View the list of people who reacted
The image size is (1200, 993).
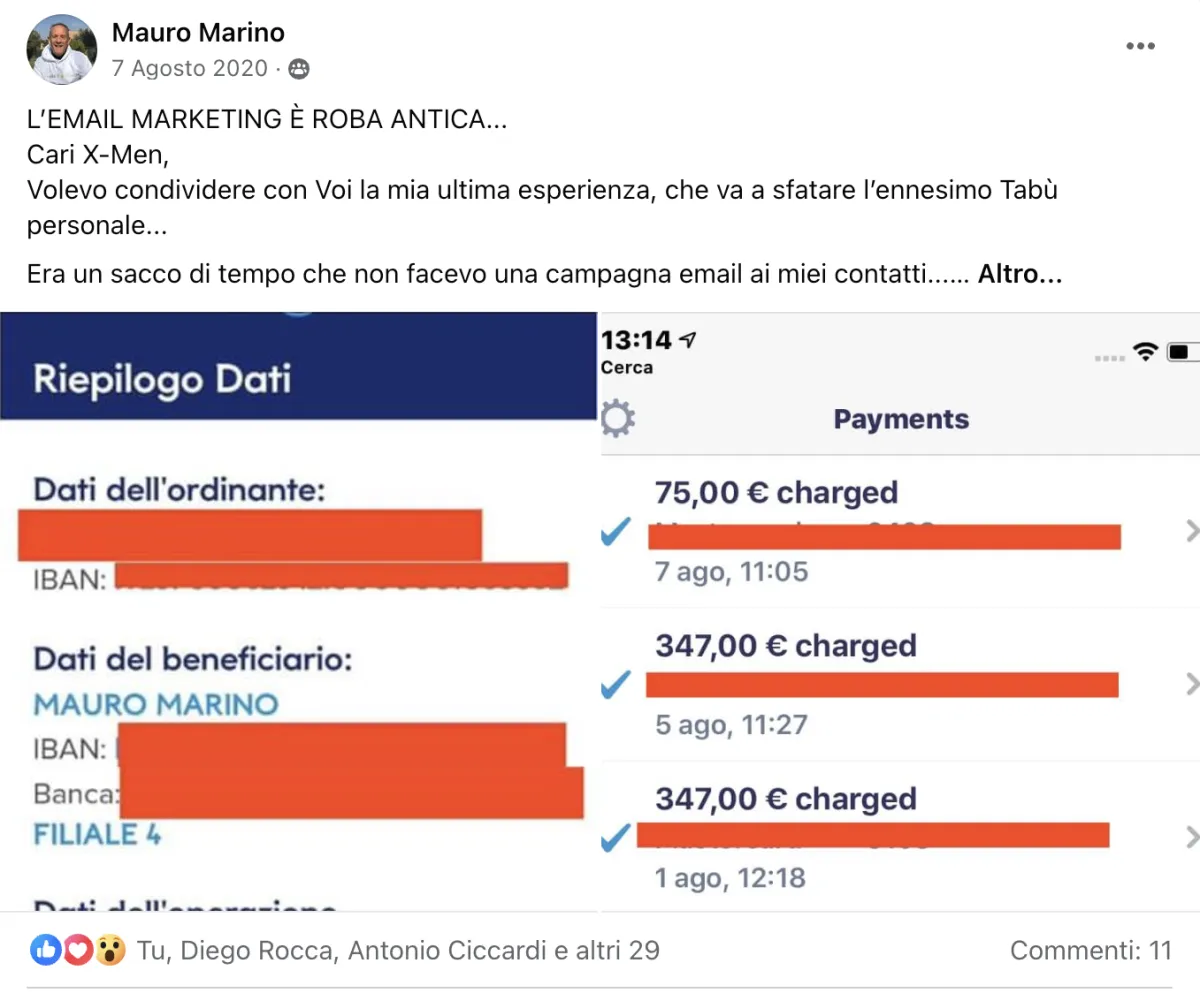pyautogui.click(x=398, y=950)
